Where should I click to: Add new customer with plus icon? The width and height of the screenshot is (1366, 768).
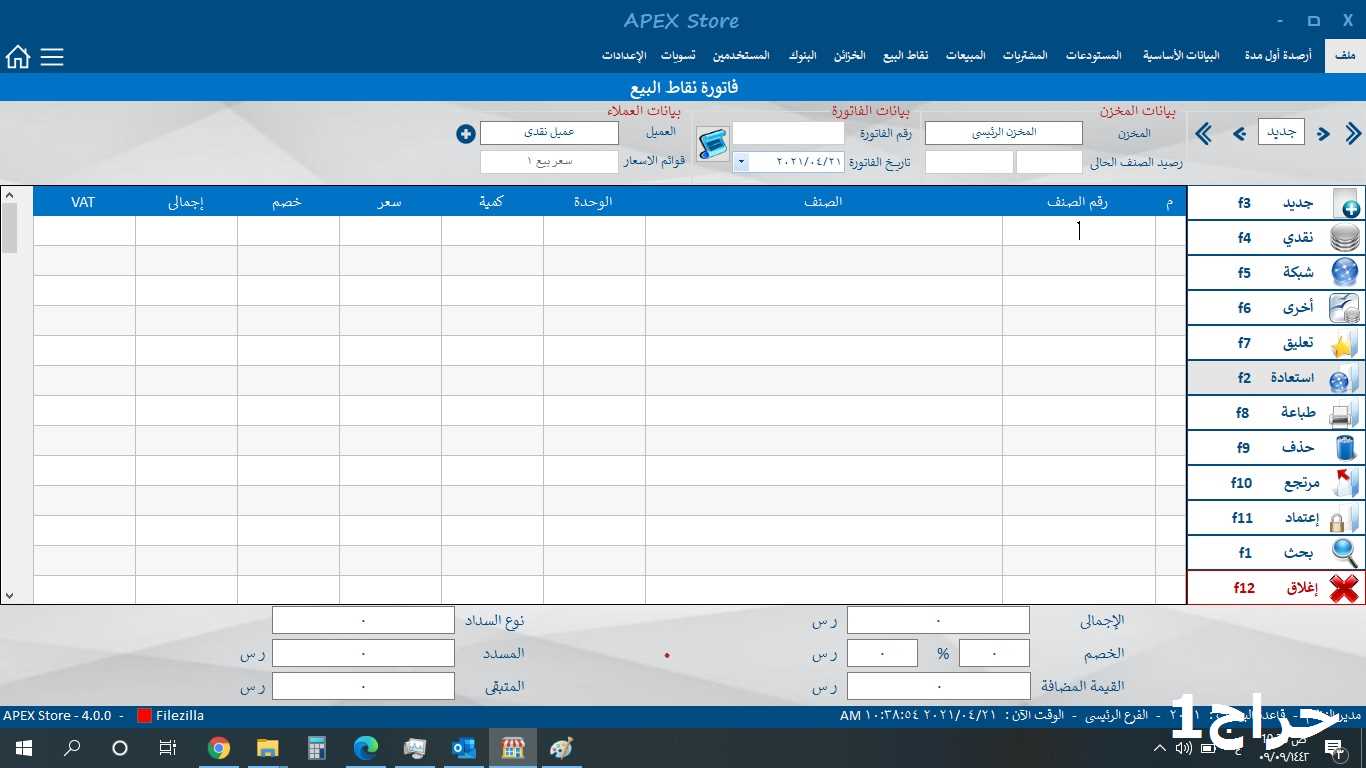click(x=465, y=133)
